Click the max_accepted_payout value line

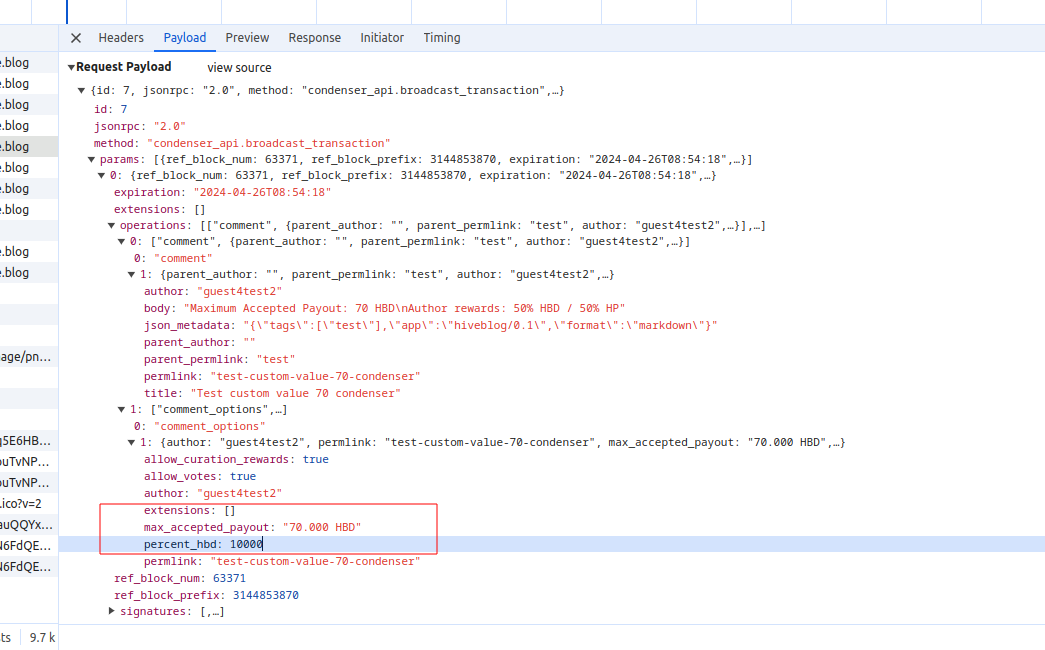(x=252, y=527)
